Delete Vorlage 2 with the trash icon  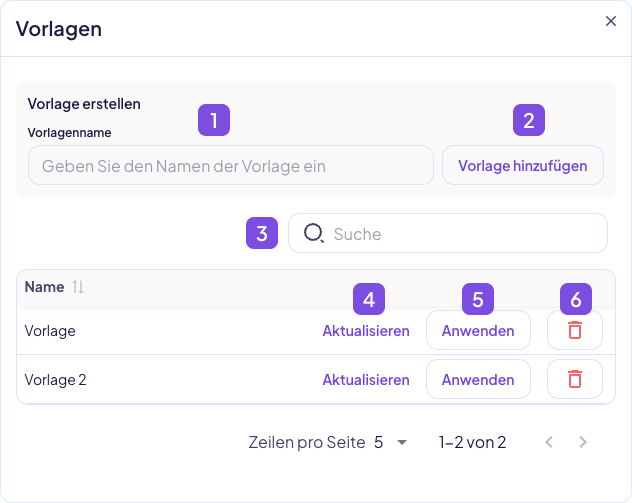(575, 380)
